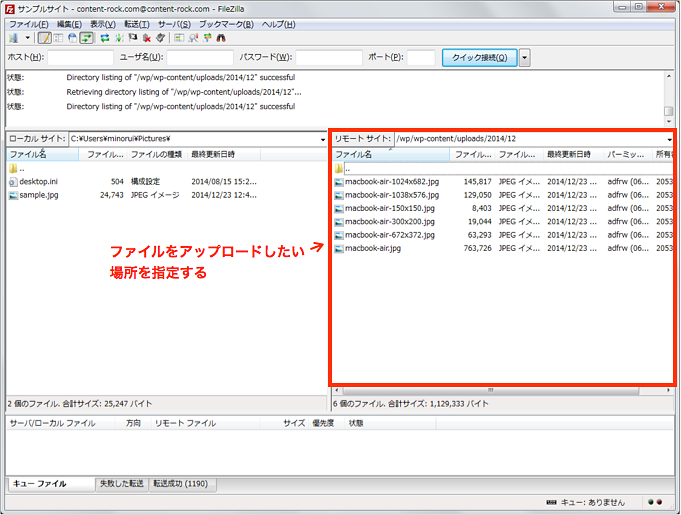Screen dimensions: 681x515
Task: Click the macbook-air-1038x576.jpg file icon
Action: (339, 195)
